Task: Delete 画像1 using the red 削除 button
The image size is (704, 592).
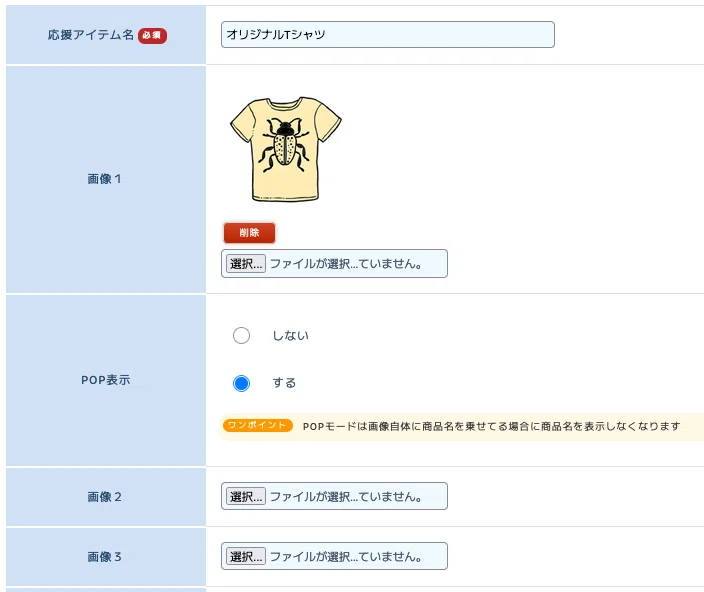Action: (x=249, y=232)
